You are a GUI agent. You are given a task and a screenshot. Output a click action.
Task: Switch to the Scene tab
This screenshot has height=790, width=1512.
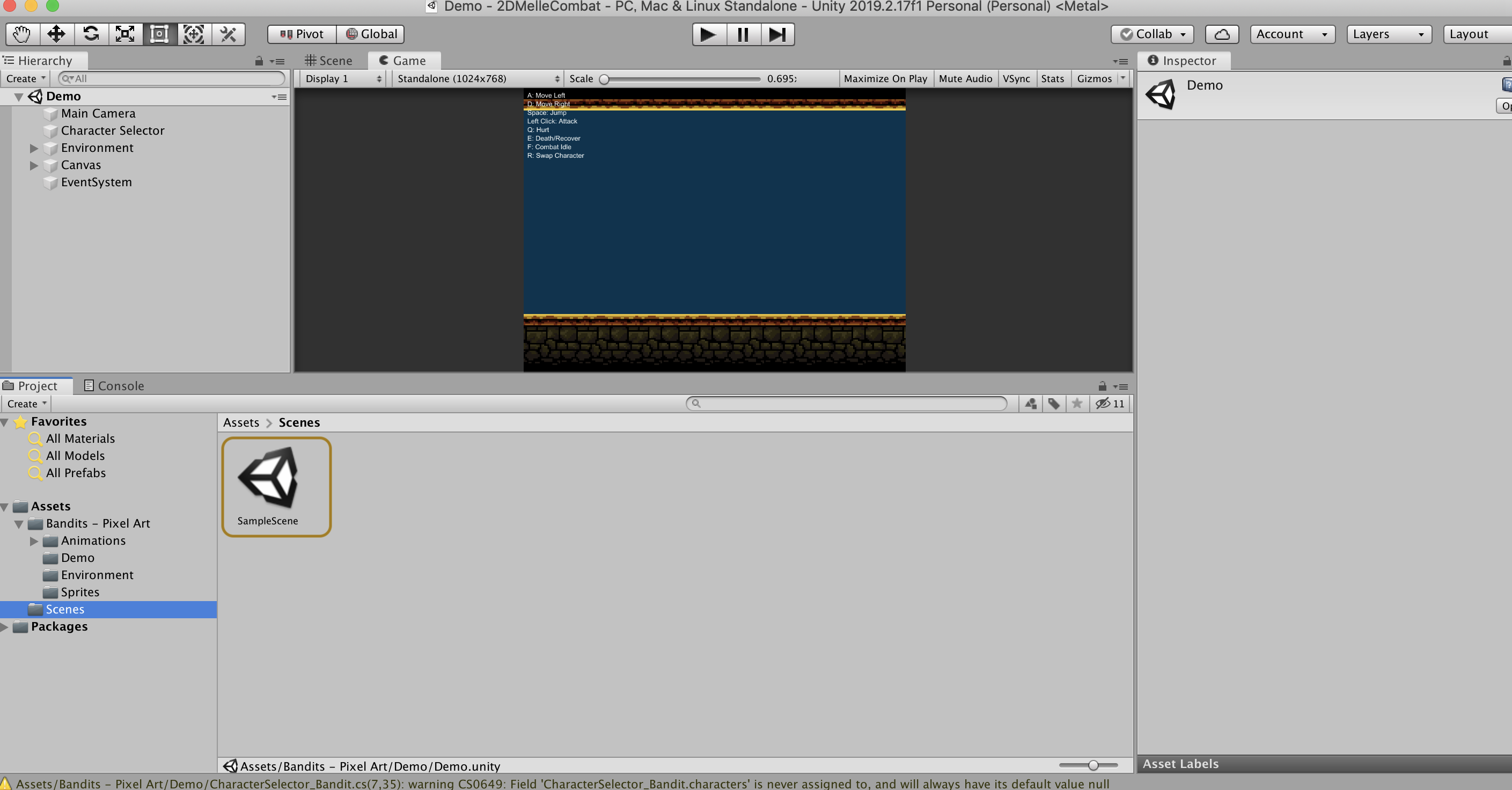point(329,61)
